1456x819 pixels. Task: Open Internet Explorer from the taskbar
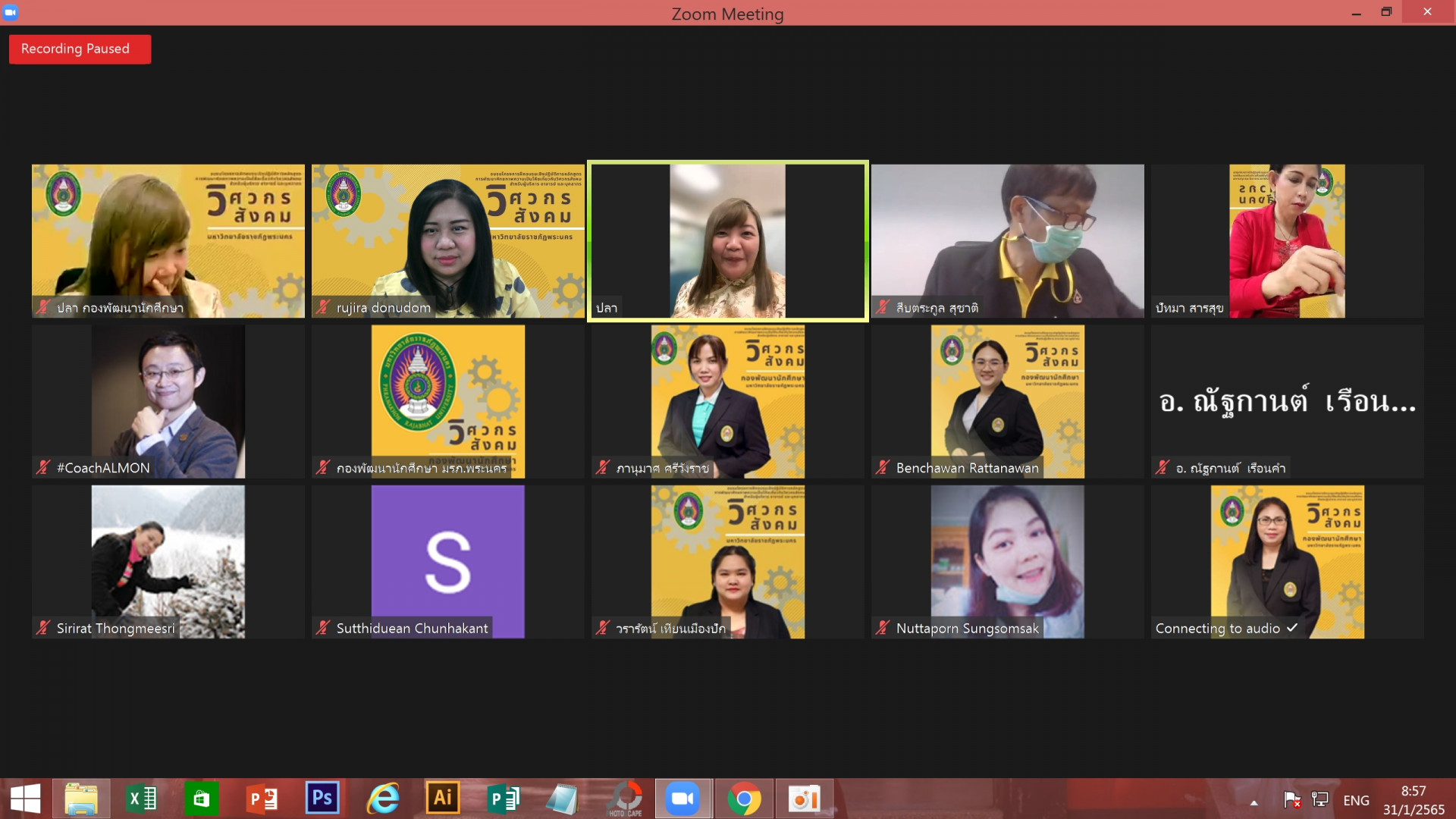coord(383,799)
